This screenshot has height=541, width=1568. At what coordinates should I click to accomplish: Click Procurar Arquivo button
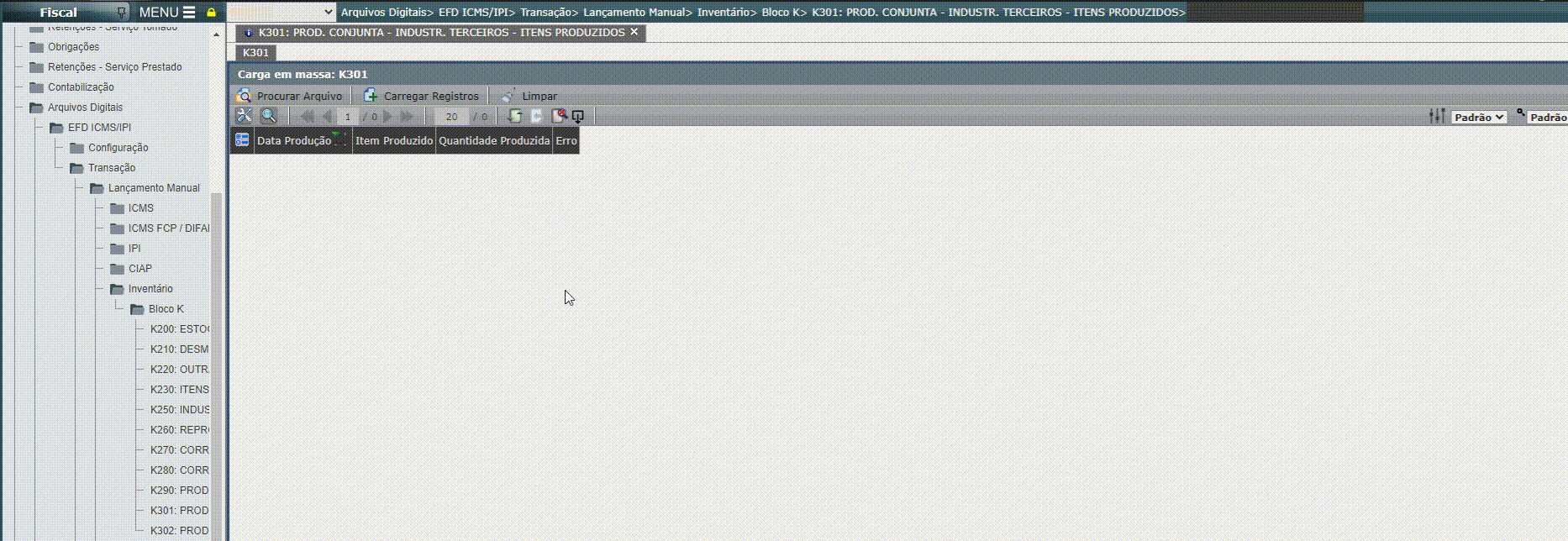pyautogui.click(x=290, y=96)
